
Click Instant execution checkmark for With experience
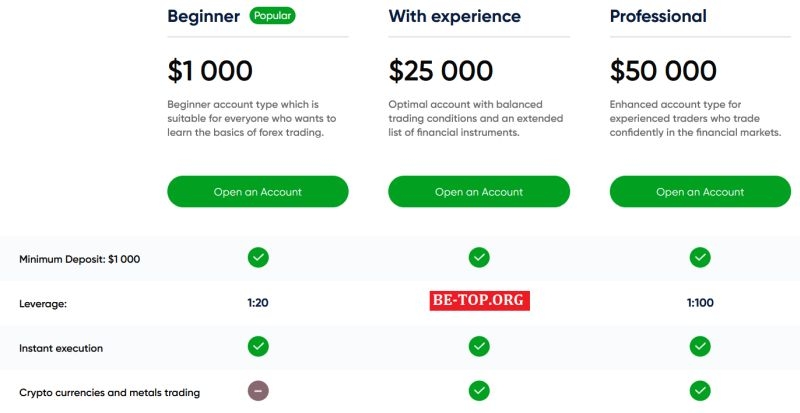click(479, 347)
